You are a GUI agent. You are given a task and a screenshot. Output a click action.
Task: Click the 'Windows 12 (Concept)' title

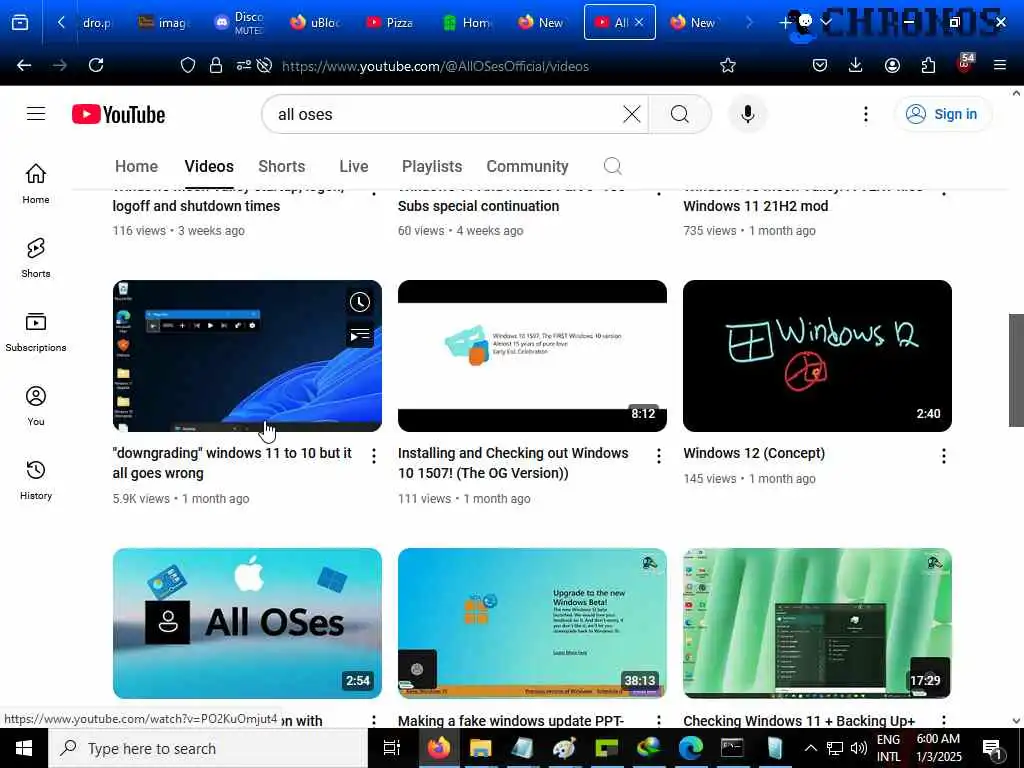click(754, 453)
